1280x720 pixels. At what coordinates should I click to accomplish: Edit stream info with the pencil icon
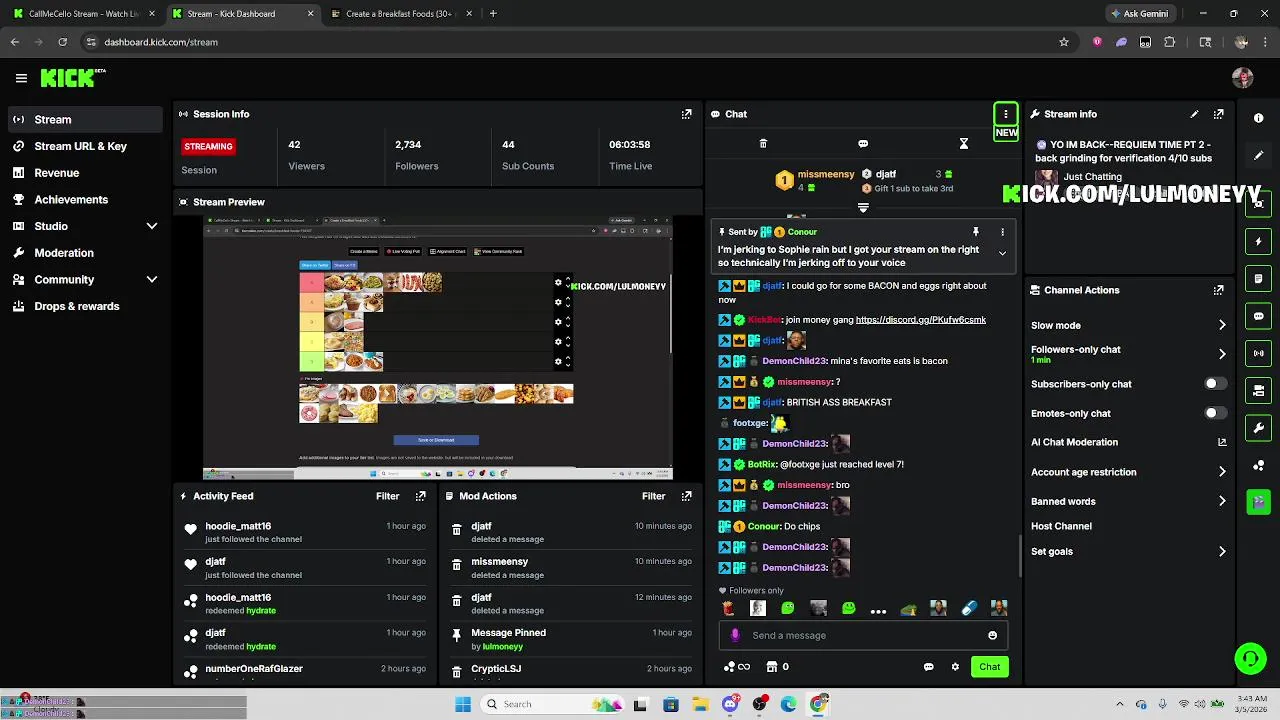[1194, 114]
